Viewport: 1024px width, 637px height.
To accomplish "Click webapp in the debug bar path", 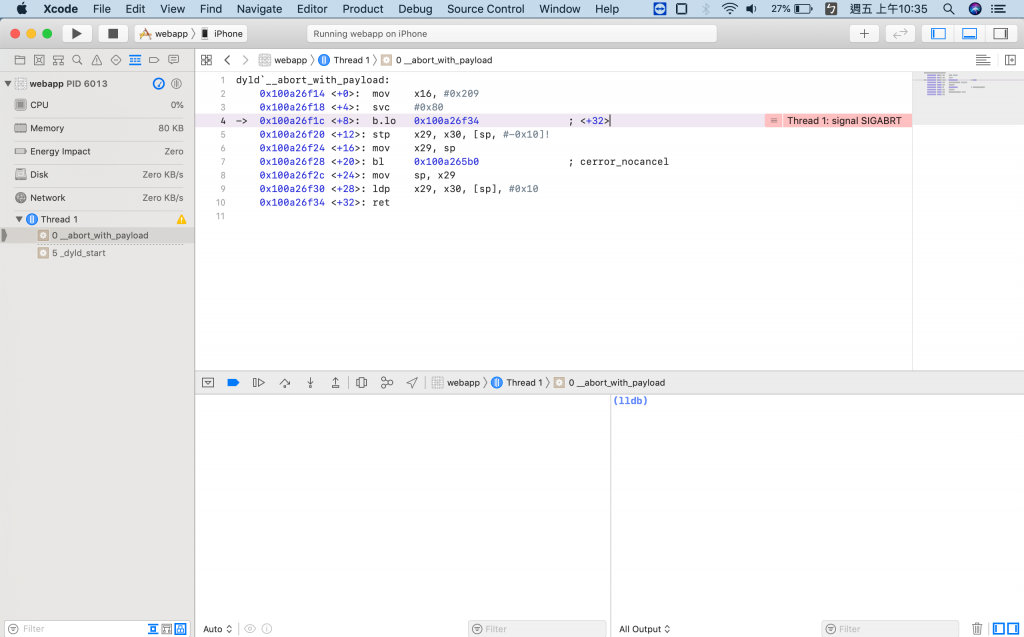I will click(x=456, y=383).
